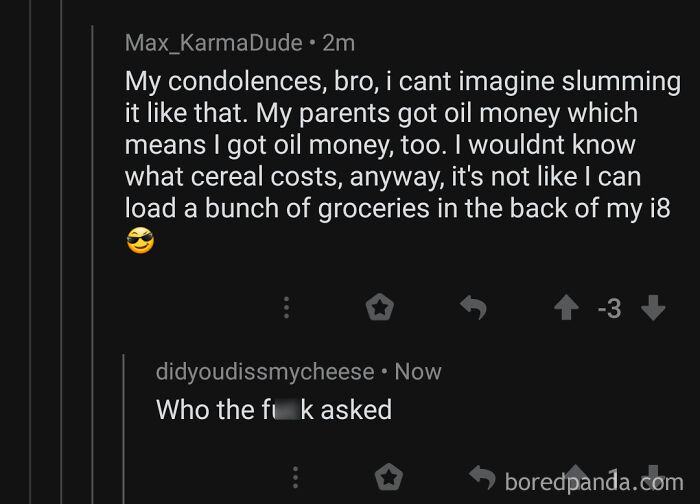Open didyoudissmycheese's user profile

[265, 371]
